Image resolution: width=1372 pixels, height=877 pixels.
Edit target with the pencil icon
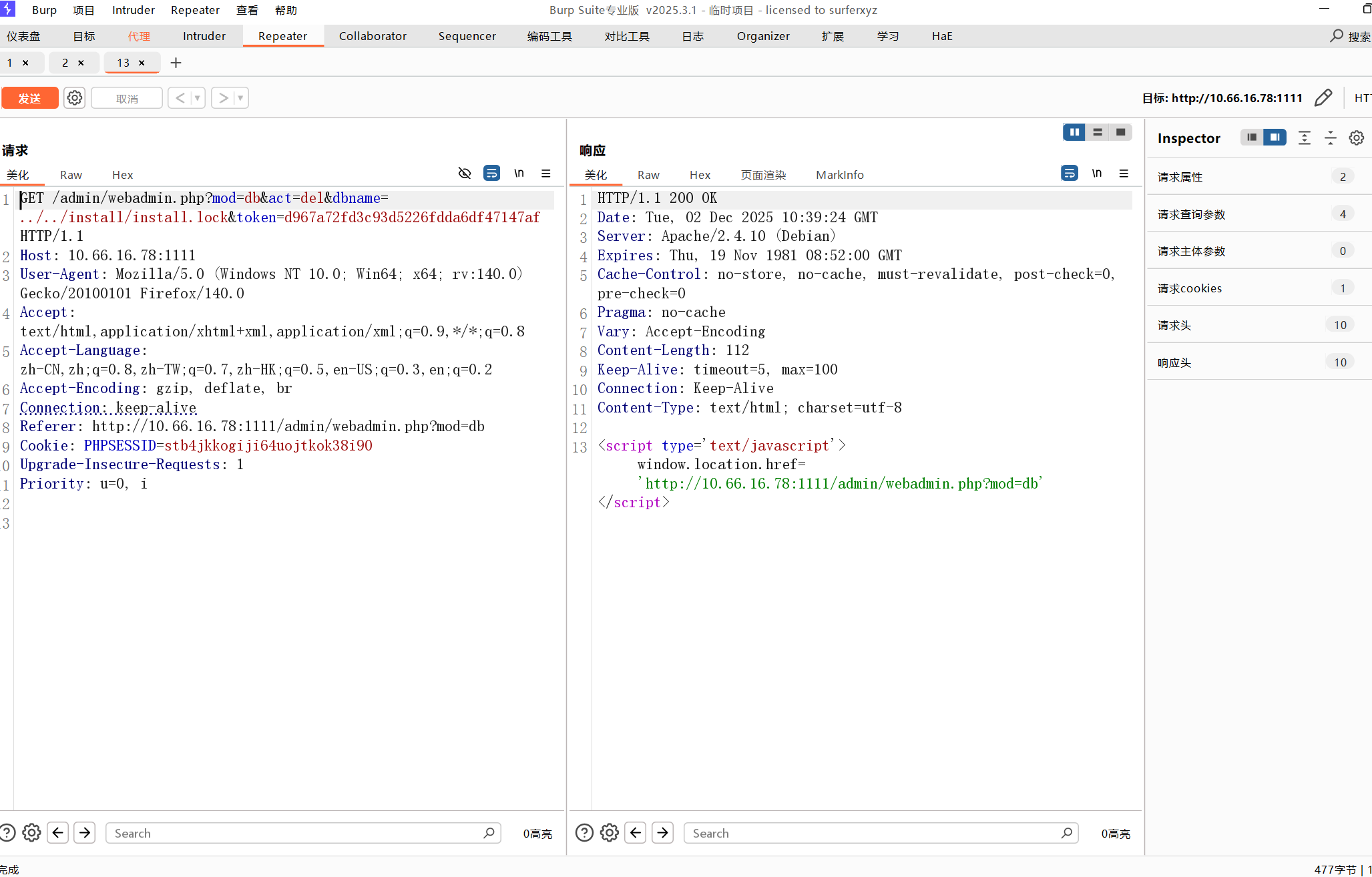click(x=1323, y=98)
